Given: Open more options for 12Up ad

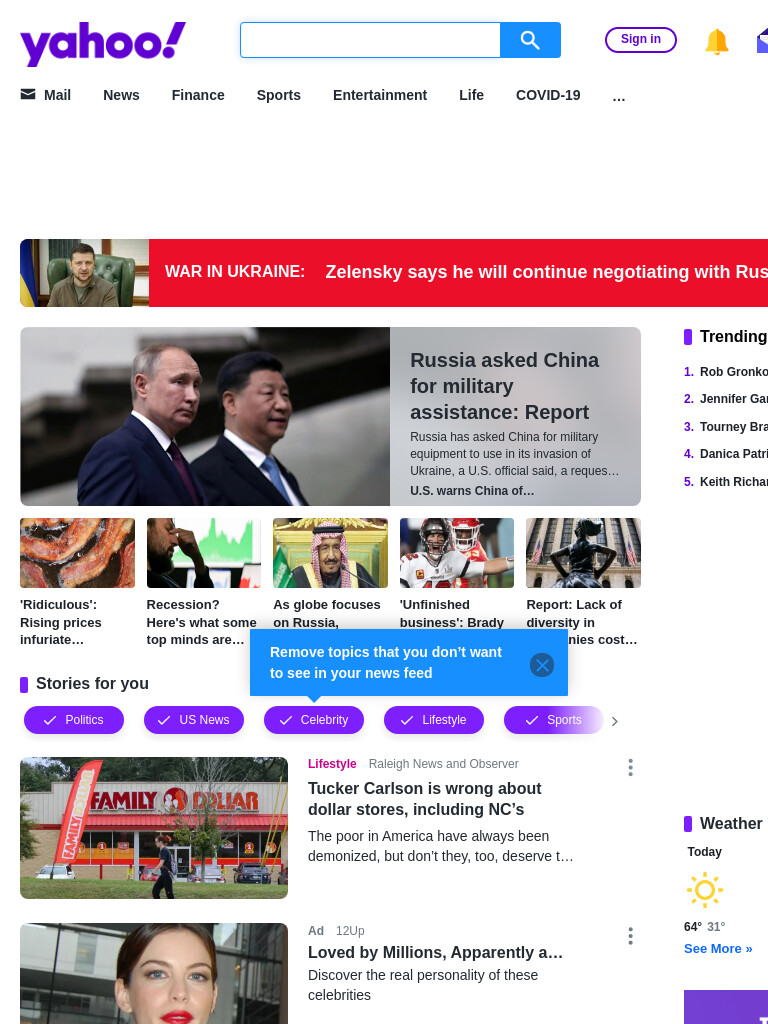Looking at the screenshot, I should 630,936.
